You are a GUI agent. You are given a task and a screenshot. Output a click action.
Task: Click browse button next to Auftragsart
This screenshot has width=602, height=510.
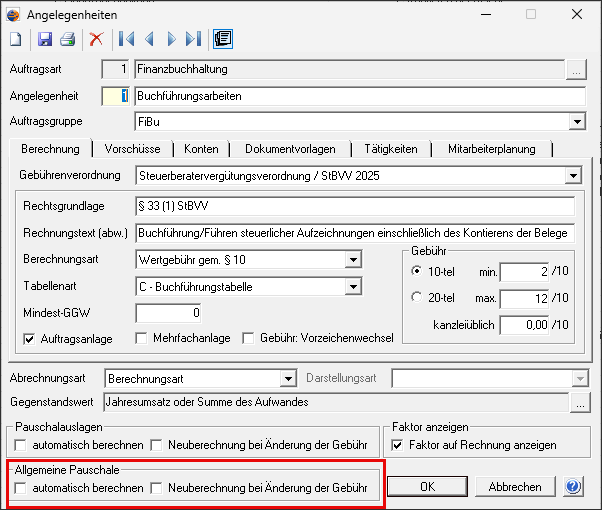click(x=576, y=70)
